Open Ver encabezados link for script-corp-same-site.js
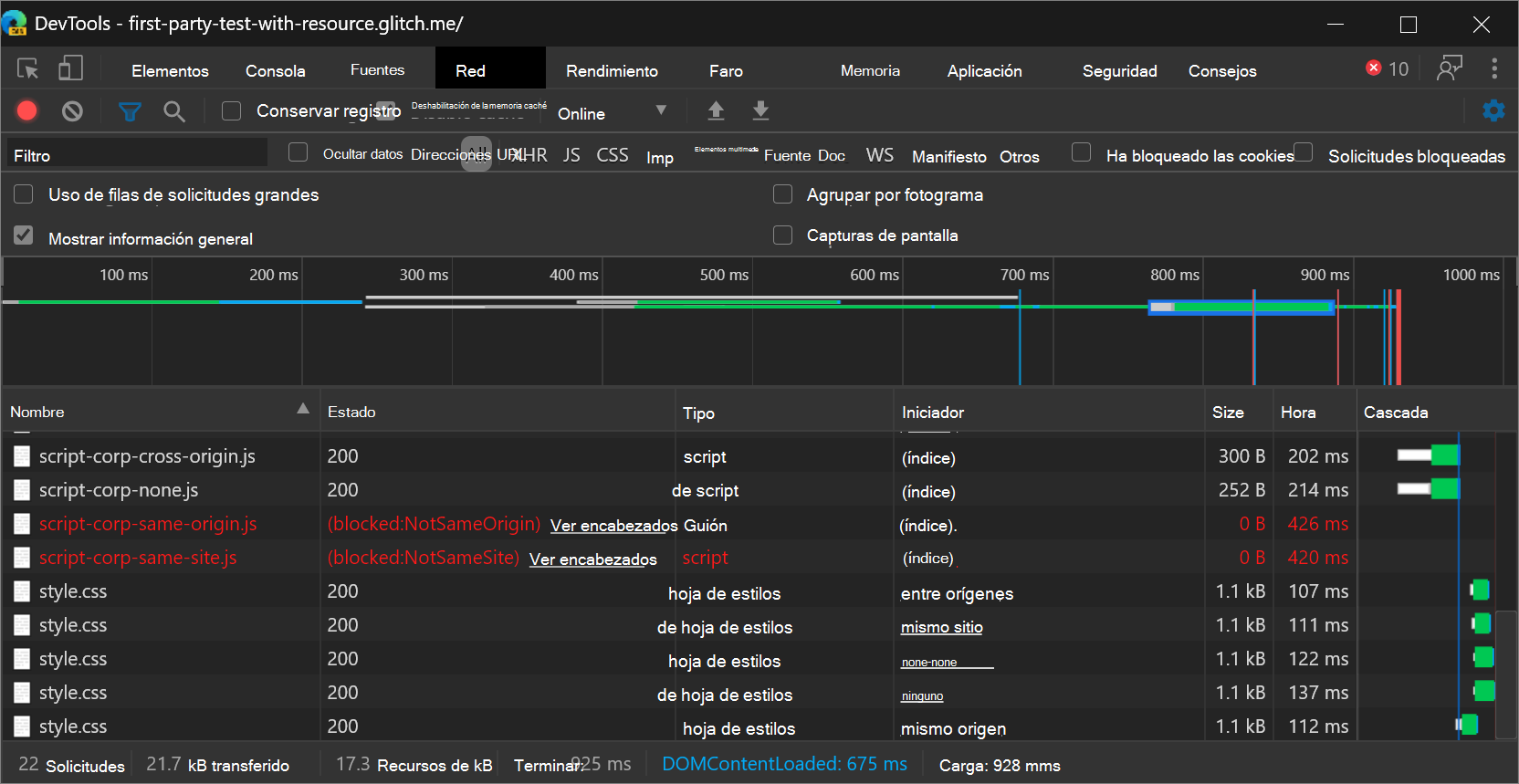Screen dimensions: 1519x784 593,559
